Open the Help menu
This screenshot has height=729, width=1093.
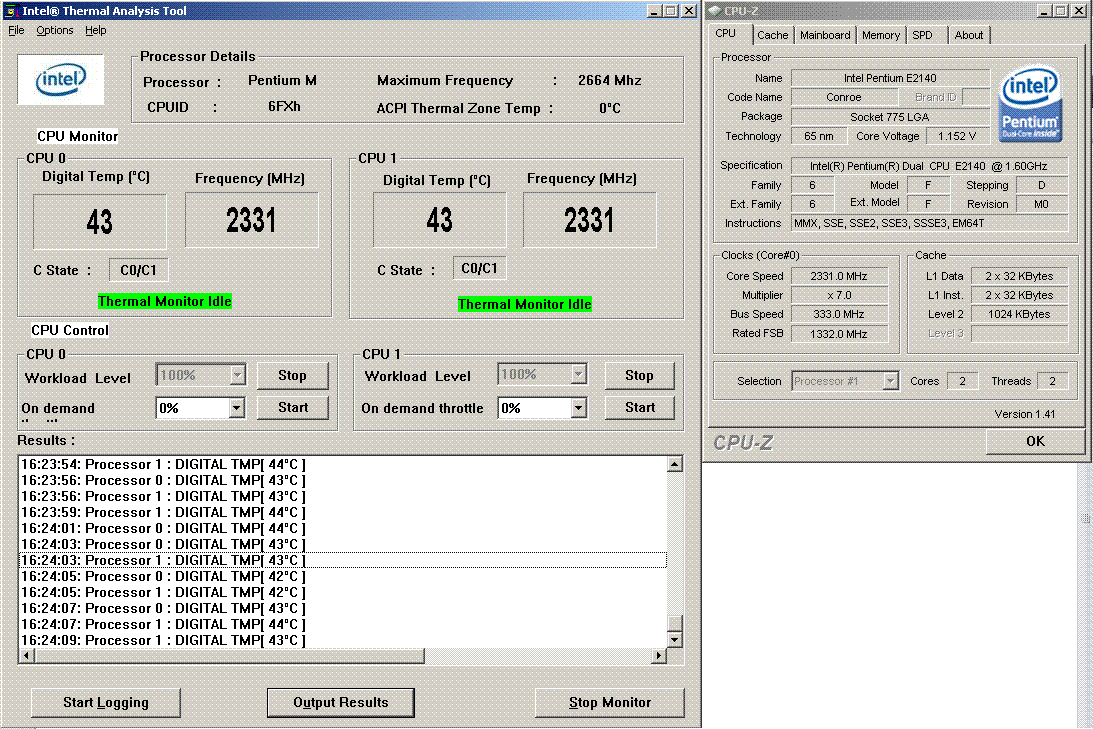(x=95, y=31)
